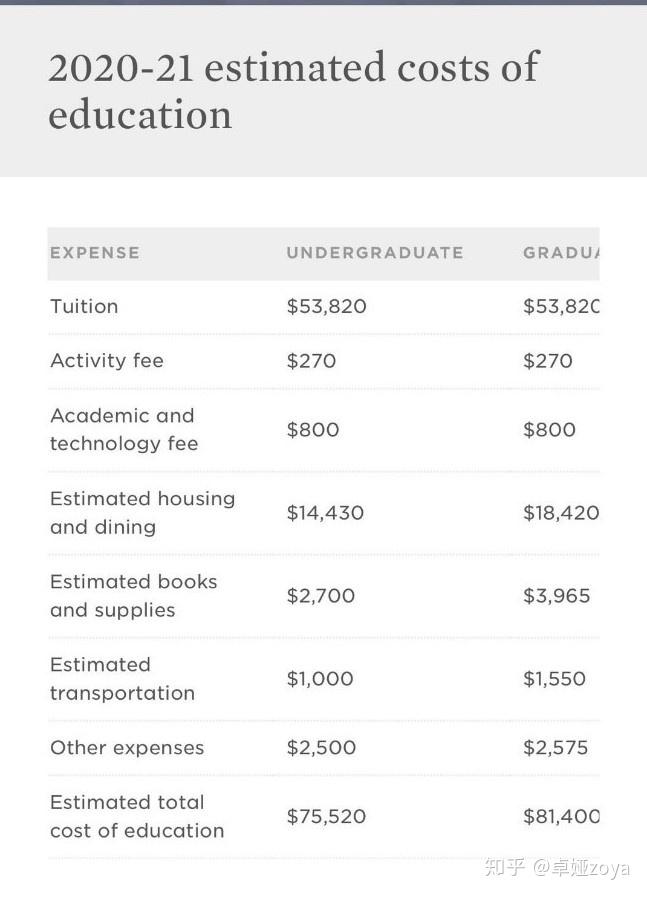
Task: Click Estimated books and supplies label
Action: [x=133, y=596]
